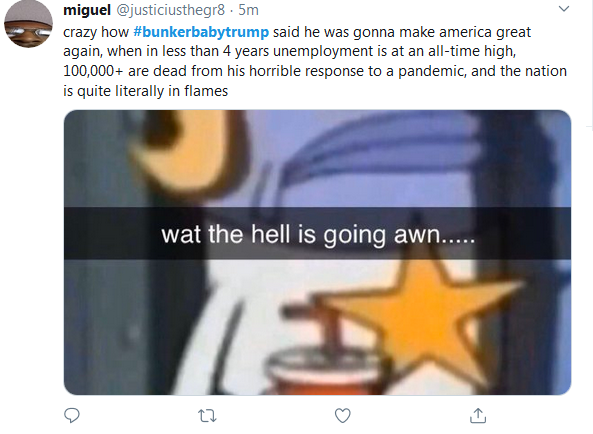This screenshot has height=434, width=593.
Task: Click the tan hat shape in the meme image
Action: click(x=185, y=151)
